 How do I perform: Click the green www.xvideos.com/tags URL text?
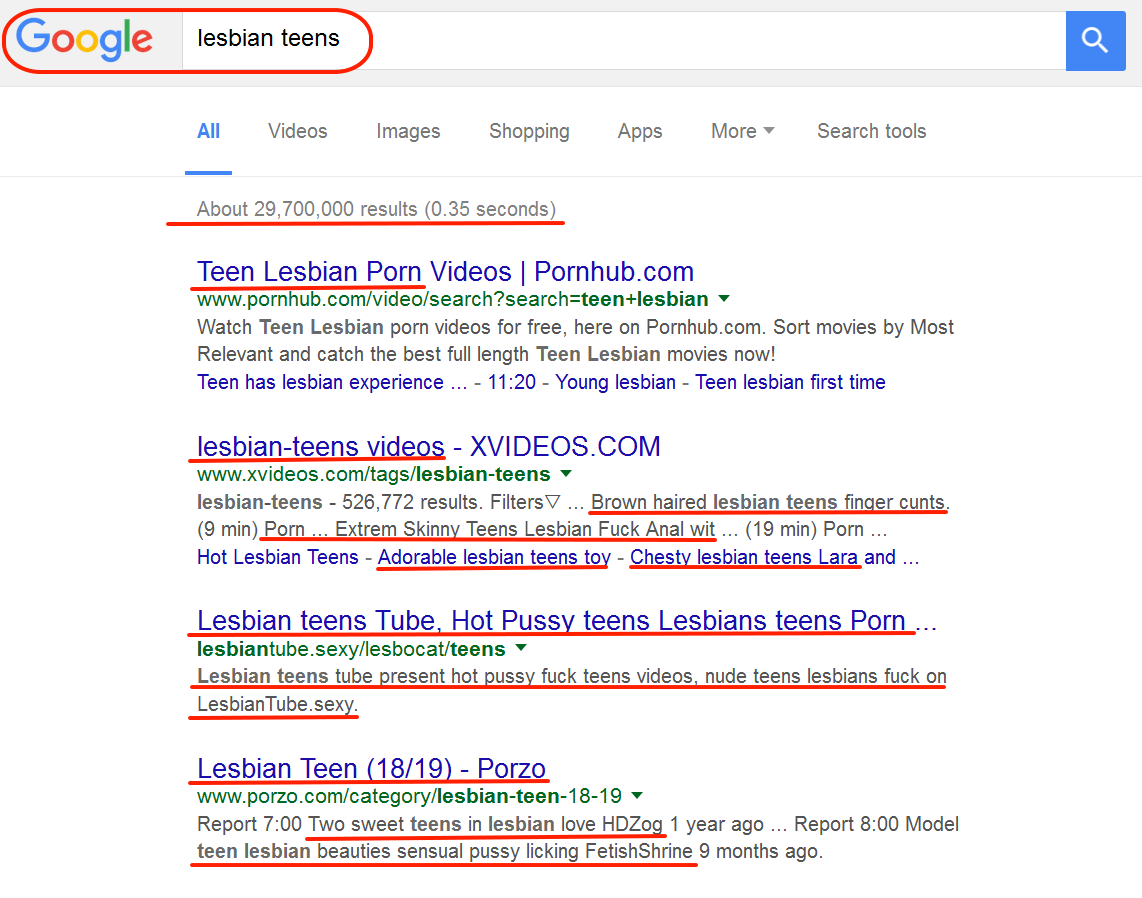(374, 474)
